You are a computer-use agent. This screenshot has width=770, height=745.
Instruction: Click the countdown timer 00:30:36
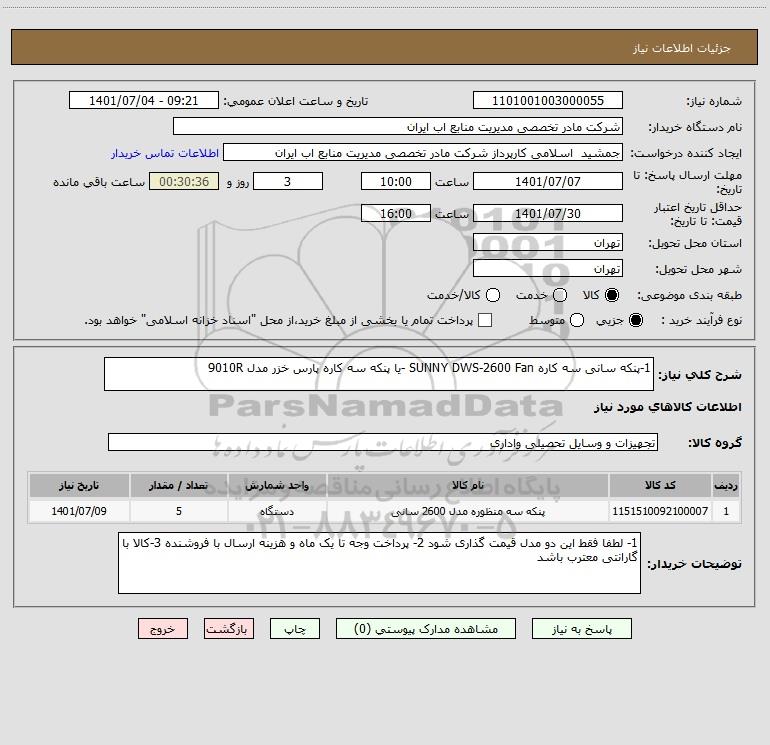click(184, 181)
